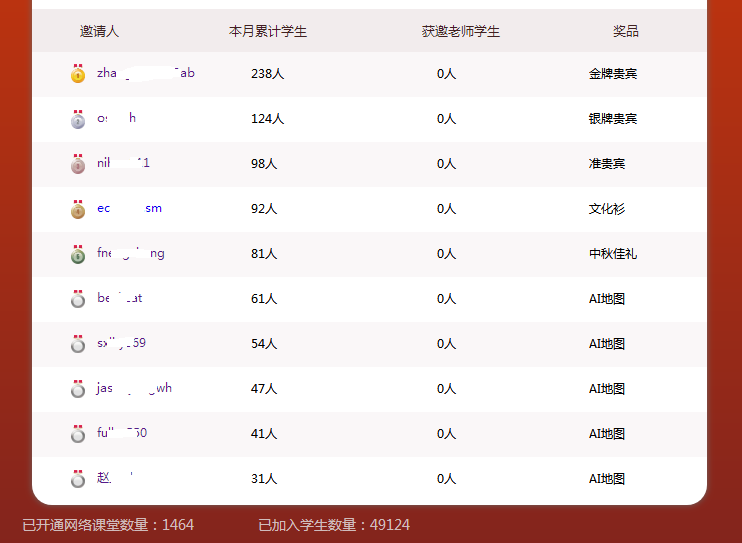Image resolution: width=742 pixels, height=543 pixels.
Task: Click the medal icon in the 41人 row
Action: point(78,434)
